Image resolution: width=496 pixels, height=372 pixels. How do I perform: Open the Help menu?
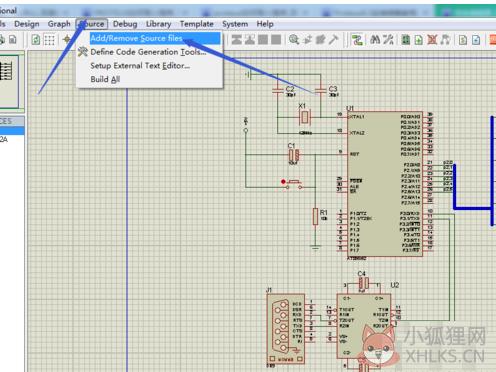click(265, 24)
